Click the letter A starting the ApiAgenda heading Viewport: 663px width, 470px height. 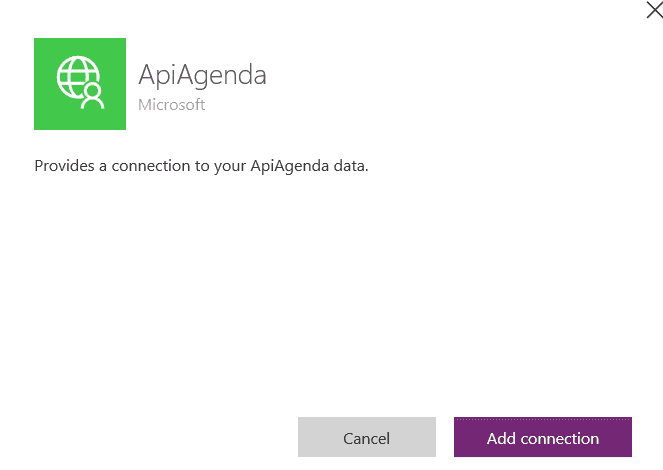tap(147, 74)
